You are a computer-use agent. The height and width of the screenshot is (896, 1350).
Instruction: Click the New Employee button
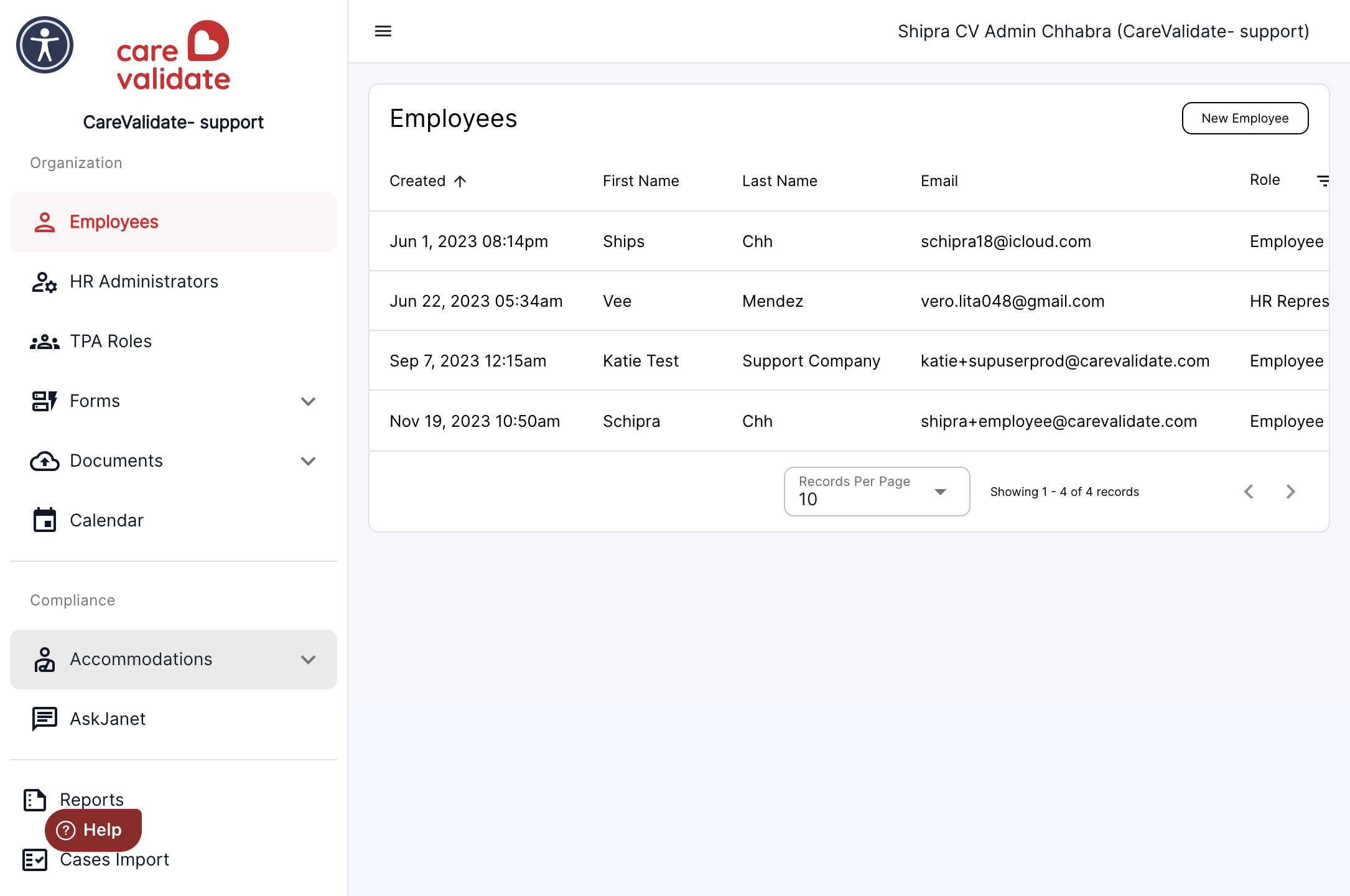1245,118
